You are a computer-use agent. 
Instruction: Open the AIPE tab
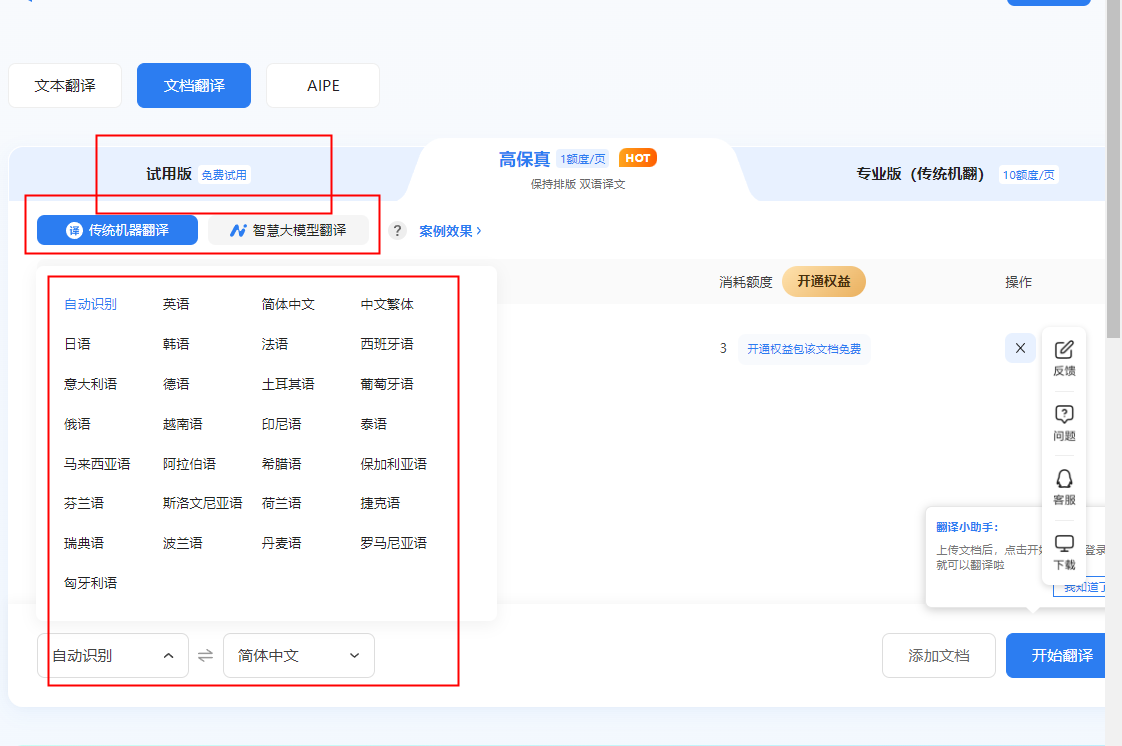pyautogui.click(x=322, y=85)
